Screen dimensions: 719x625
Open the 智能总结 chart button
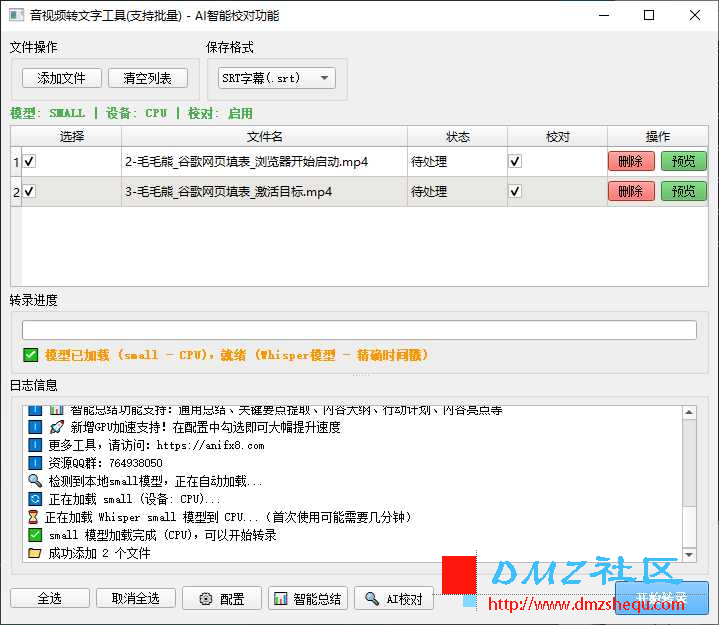tap(307, 599)
